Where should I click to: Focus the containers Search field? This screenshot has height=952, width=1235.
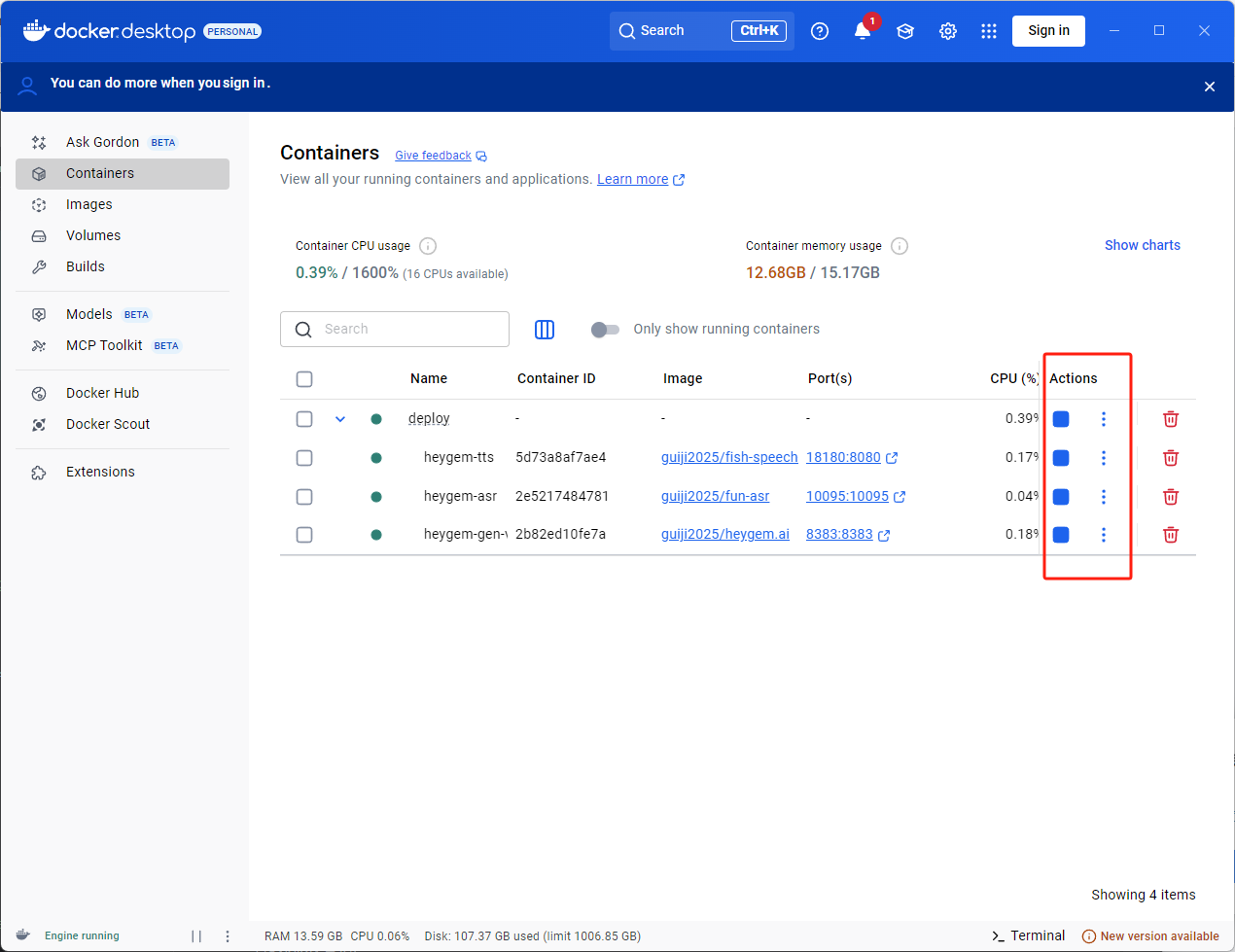395,330
